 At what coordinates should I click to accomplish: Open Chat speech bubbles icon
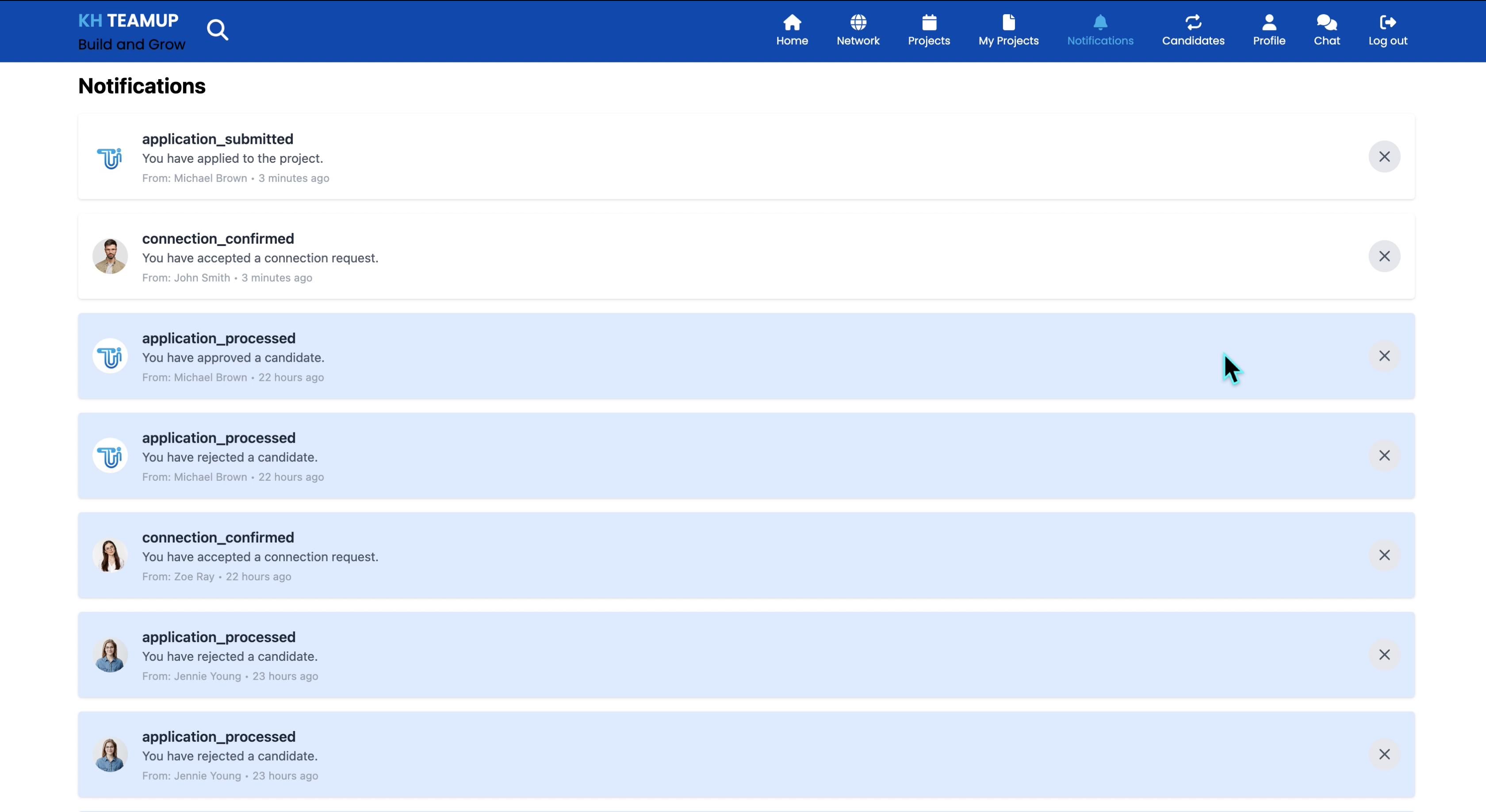coord(1327,23)
